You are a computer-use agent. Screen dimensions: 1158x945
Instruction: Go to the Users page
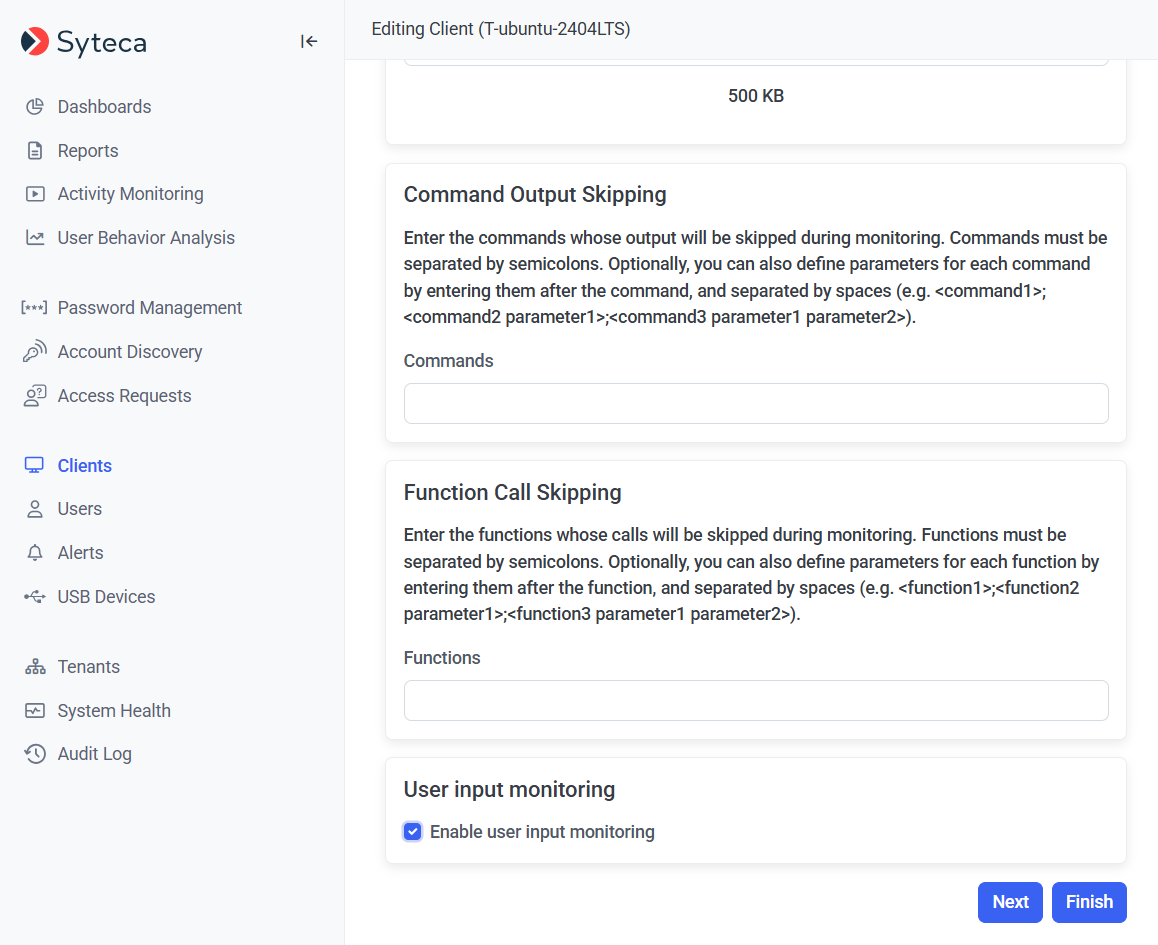point(79,509)
